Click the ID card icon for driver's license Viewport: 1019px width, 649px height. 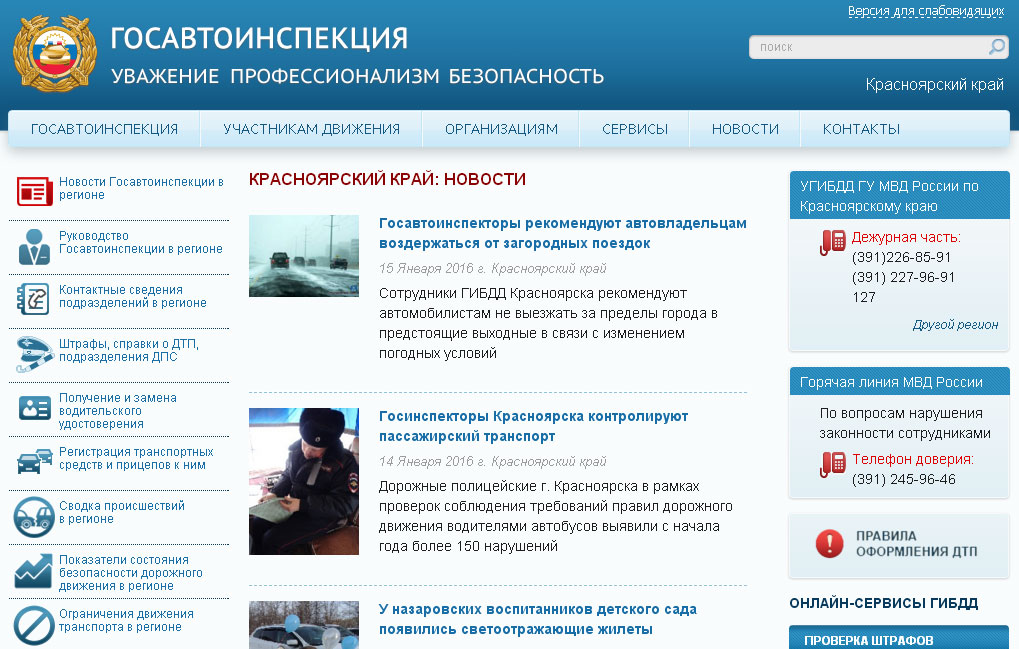[34, 408]
